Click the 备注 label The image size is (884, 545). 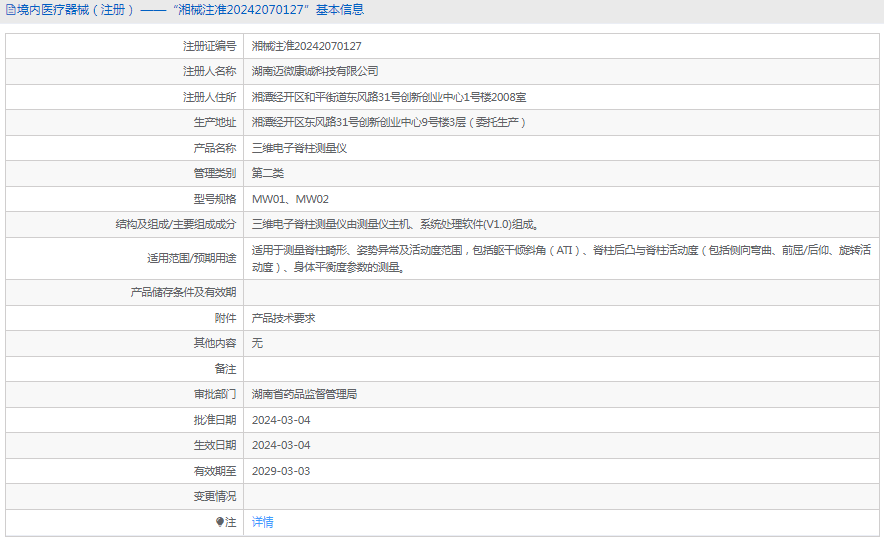click(226, 369)
